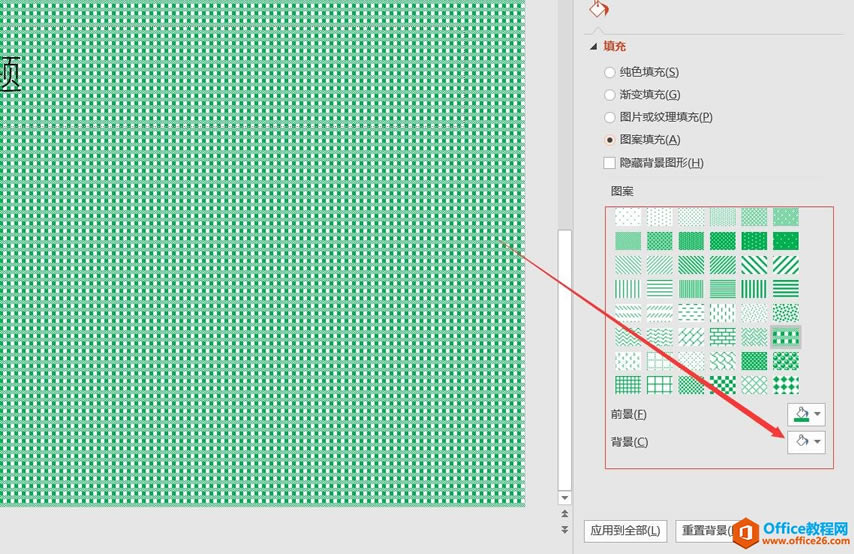854x554 pixels.
Task: Open 背景(C) background color dropdown
Action: [x=807, y=442]
